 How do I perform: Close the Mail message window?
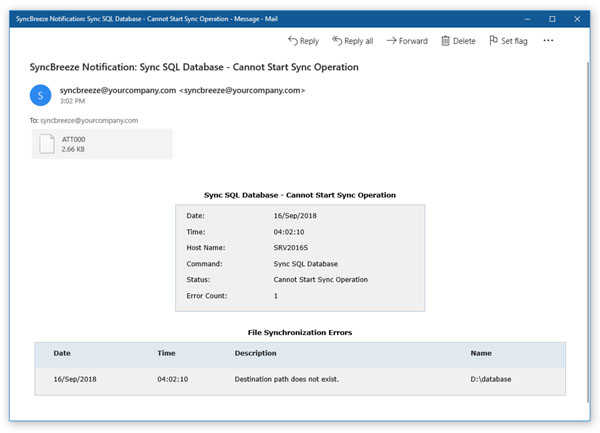click(577, 19)
